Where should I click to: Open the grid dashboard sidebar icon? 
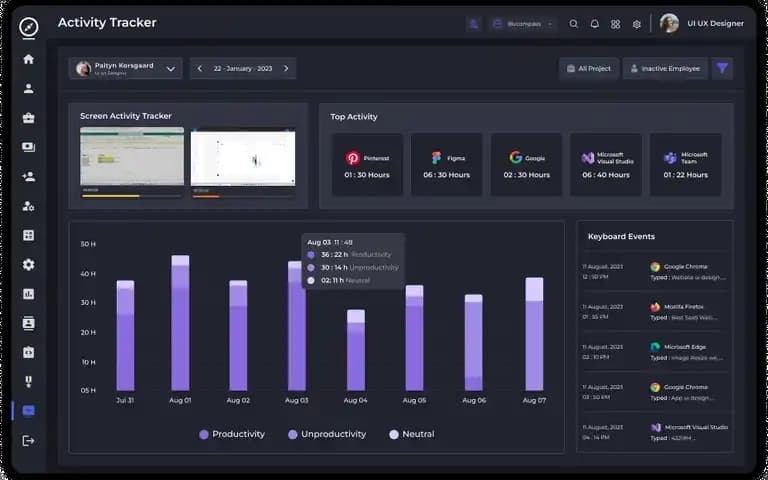click(x=28, y=235)
